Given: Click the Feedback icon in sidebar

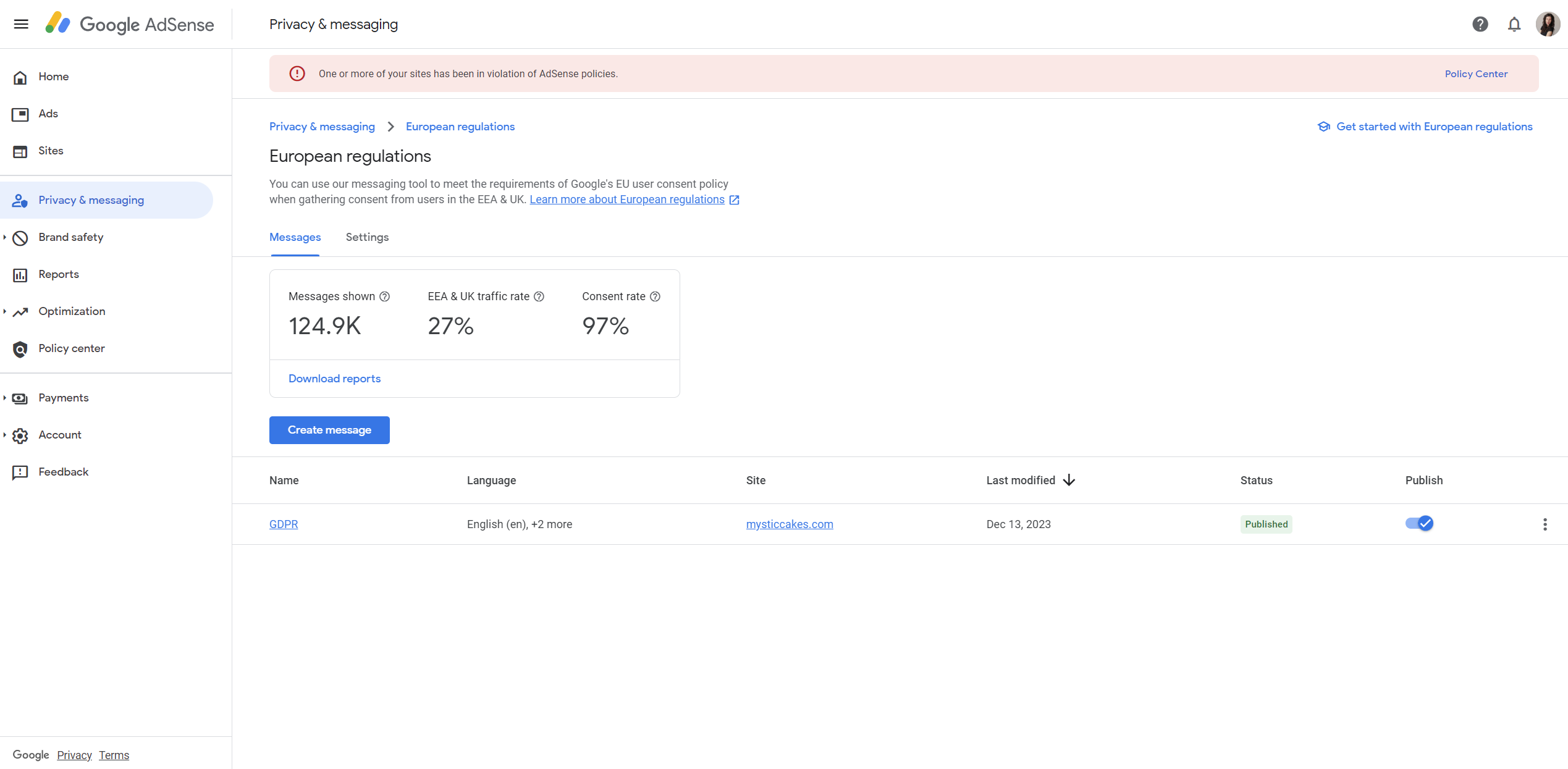Looking at the screenshot, I should 20,473.
